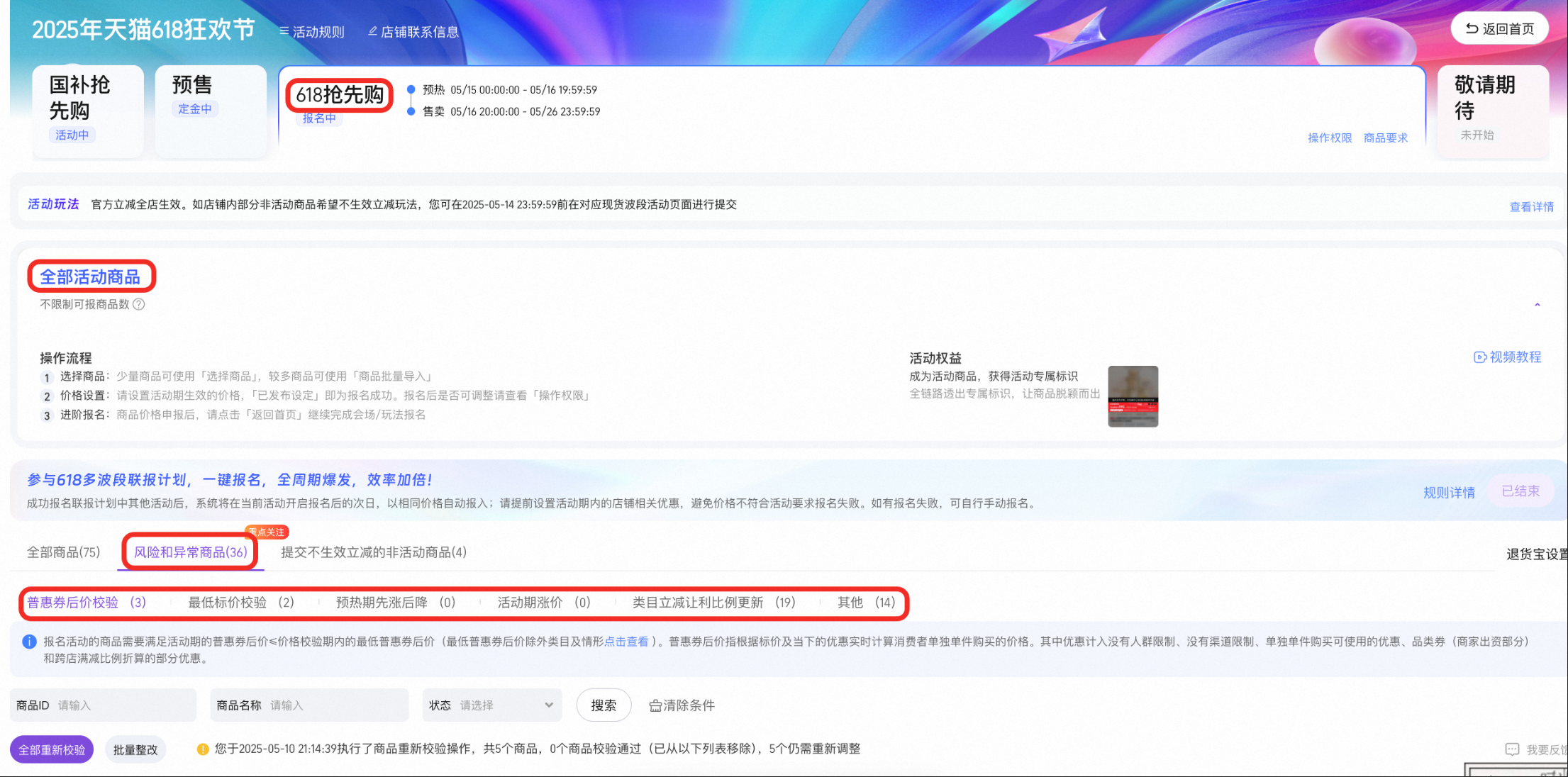The image size is (1568, 777).
Task: Open the 视频教程 video tutorial
Action: tap(1508, 357)
